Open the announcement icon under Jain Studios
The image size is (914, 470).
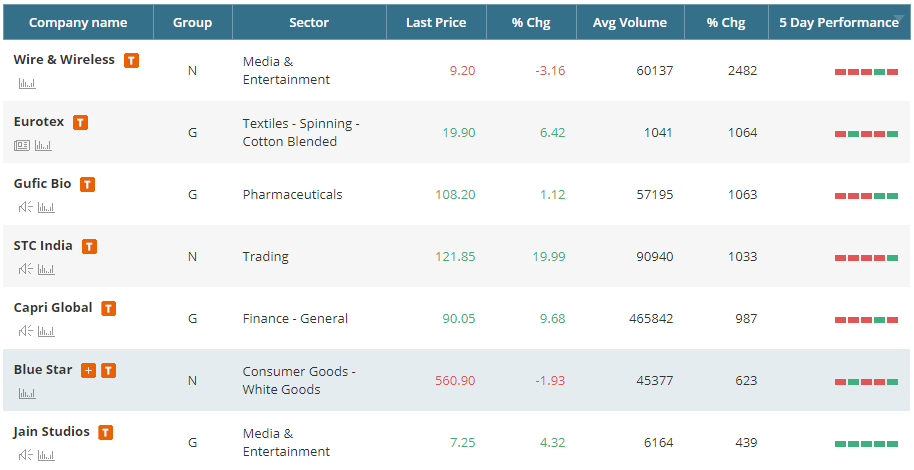pos(25,455)
